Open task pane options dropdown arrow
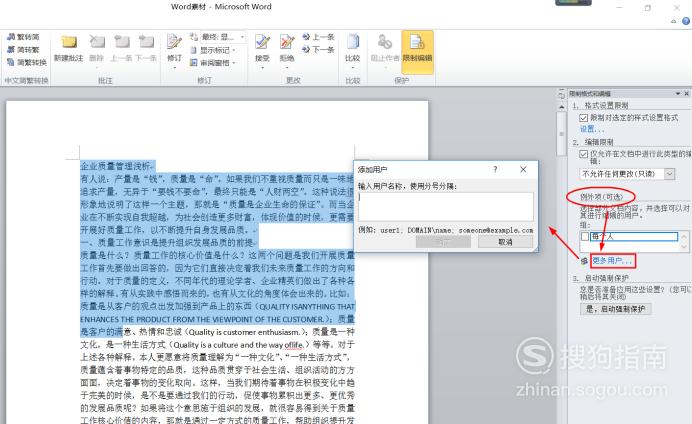 678,94
